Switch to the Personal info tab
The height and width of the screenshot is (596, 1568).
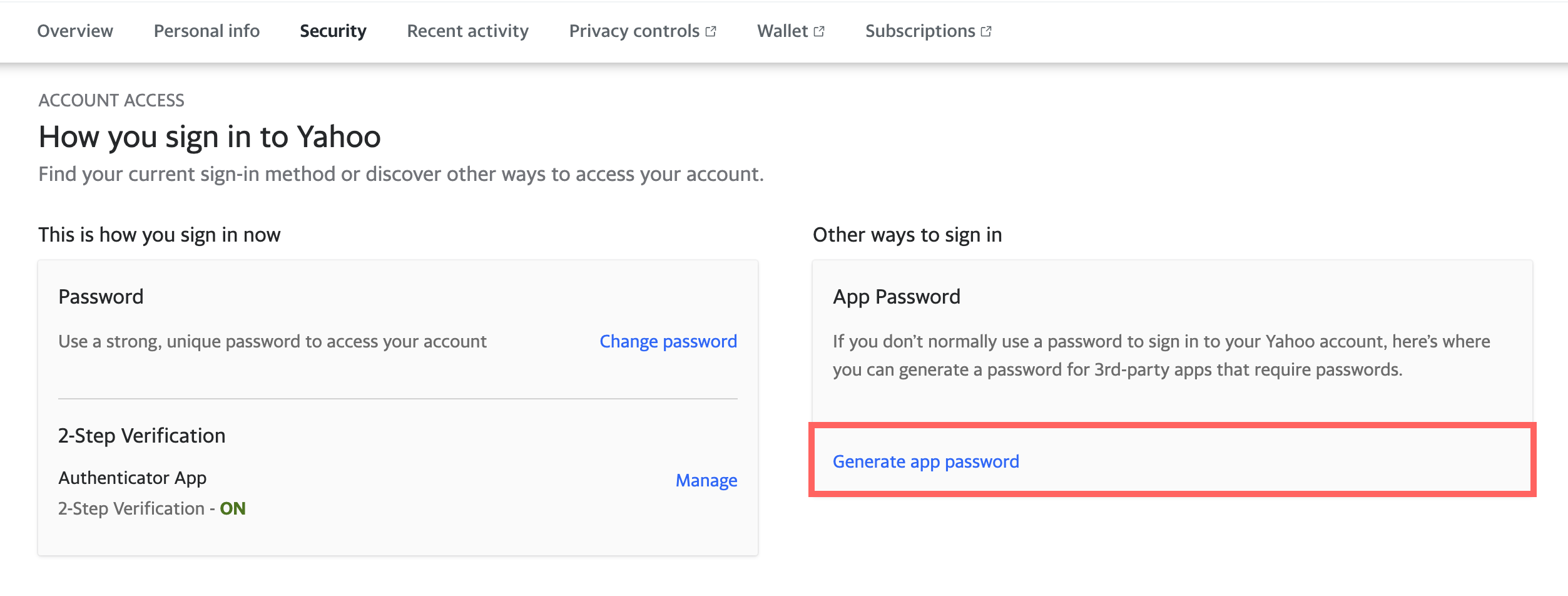(206, 31)
